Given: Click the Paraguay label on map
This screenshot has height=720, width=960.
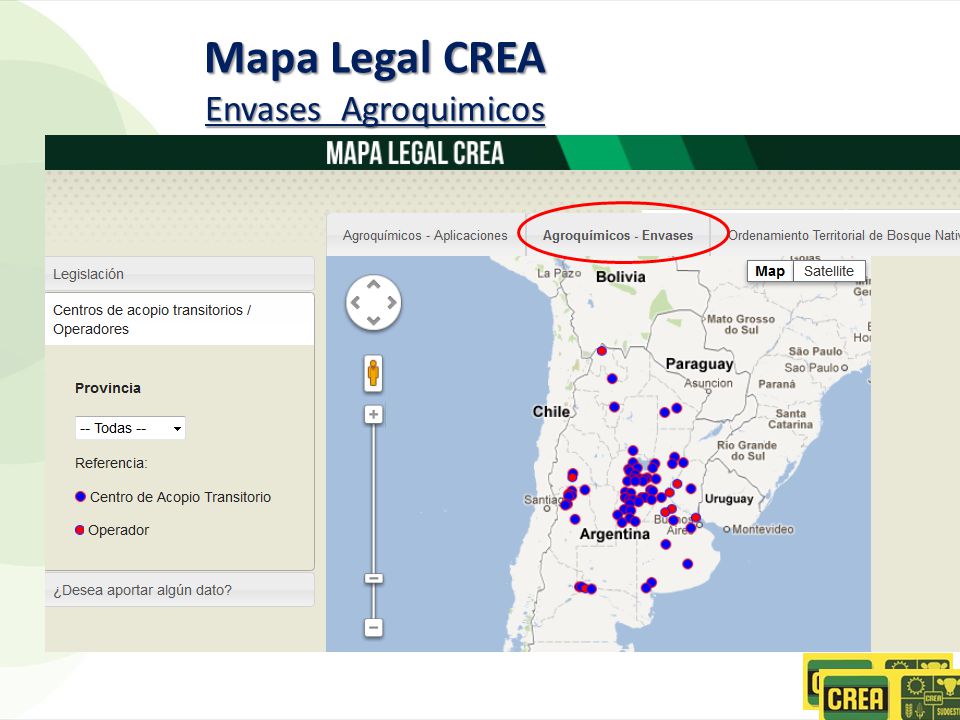Looking at the screenshot, I should pyautogui.click(x=699, y=364).
